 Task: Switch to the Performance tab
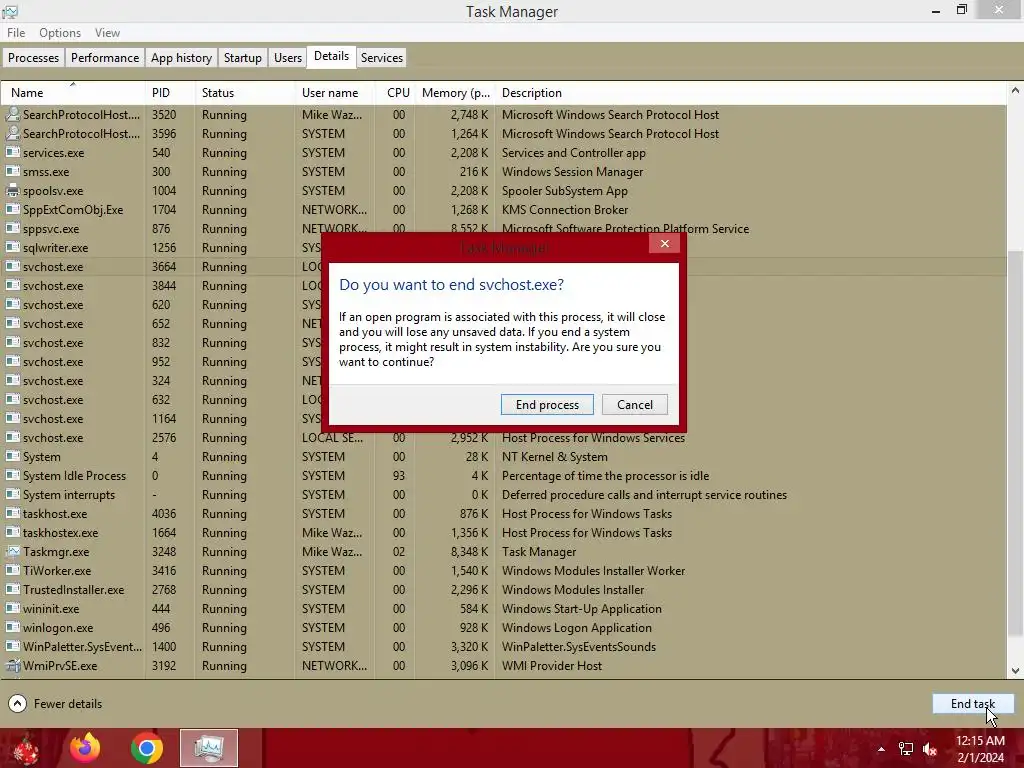[104, 57]
